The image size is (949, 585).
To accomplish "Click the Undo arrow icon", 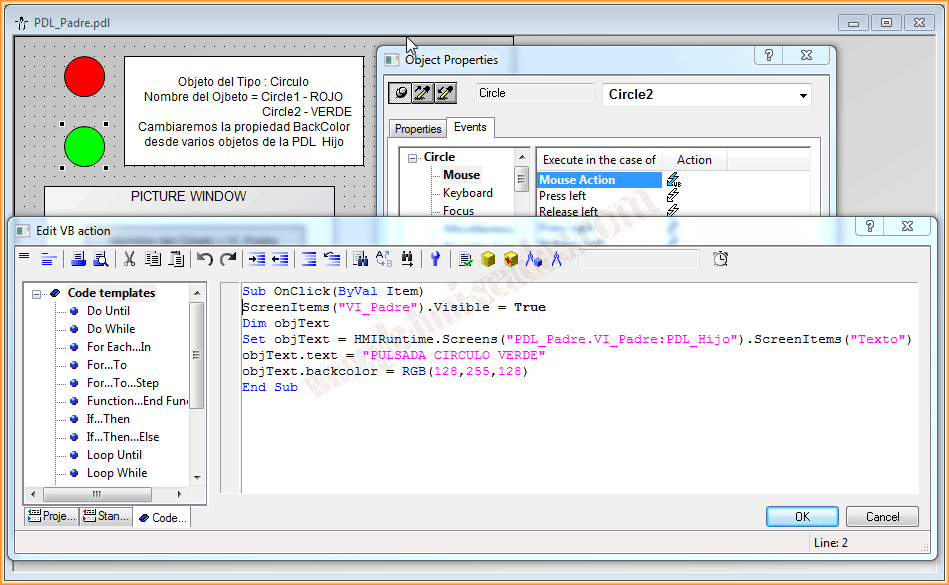I will point(205,259).
